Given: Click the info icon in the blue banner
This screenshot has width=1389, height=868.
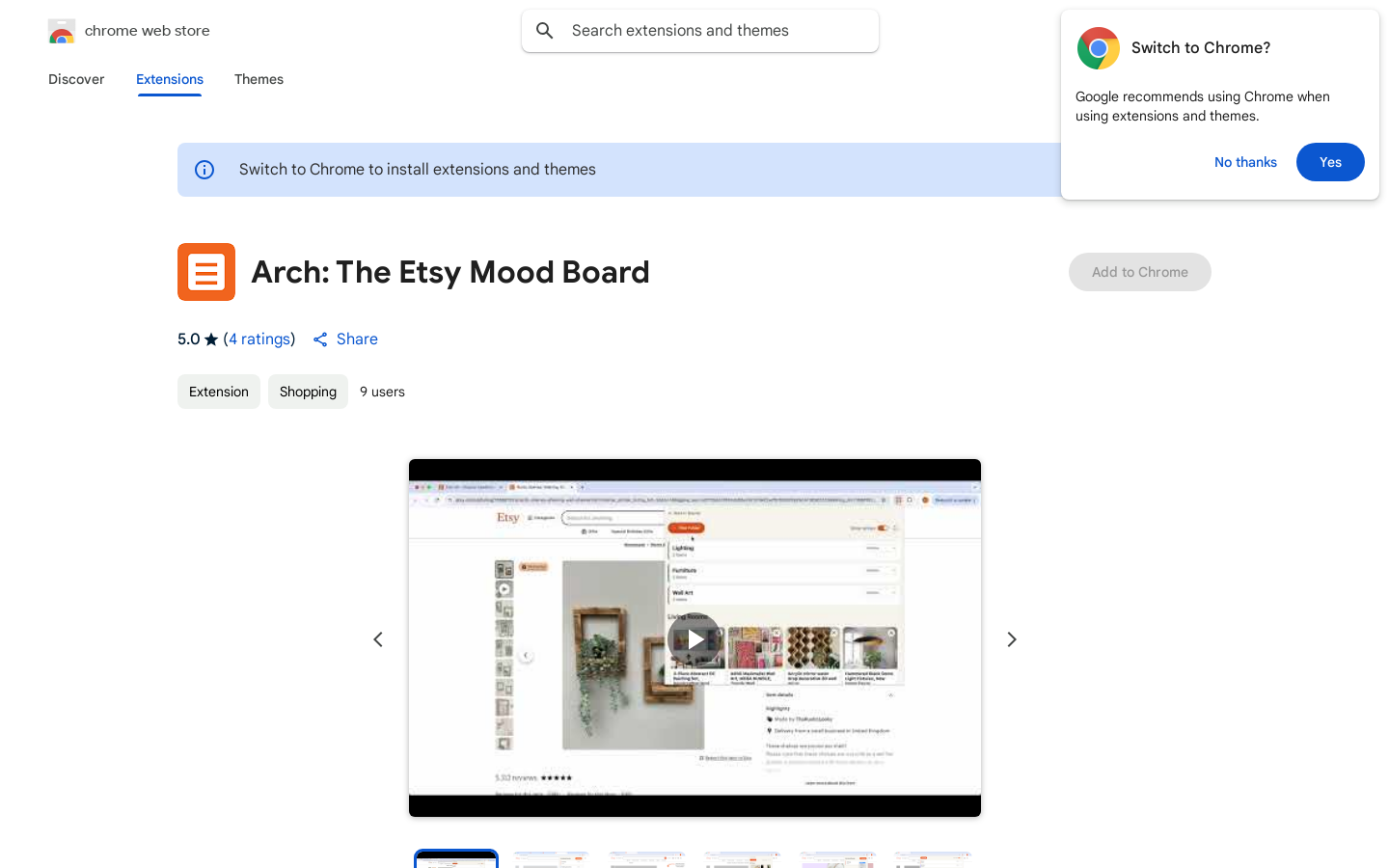Looking at the screenshot, I should (x=204, y=170).
